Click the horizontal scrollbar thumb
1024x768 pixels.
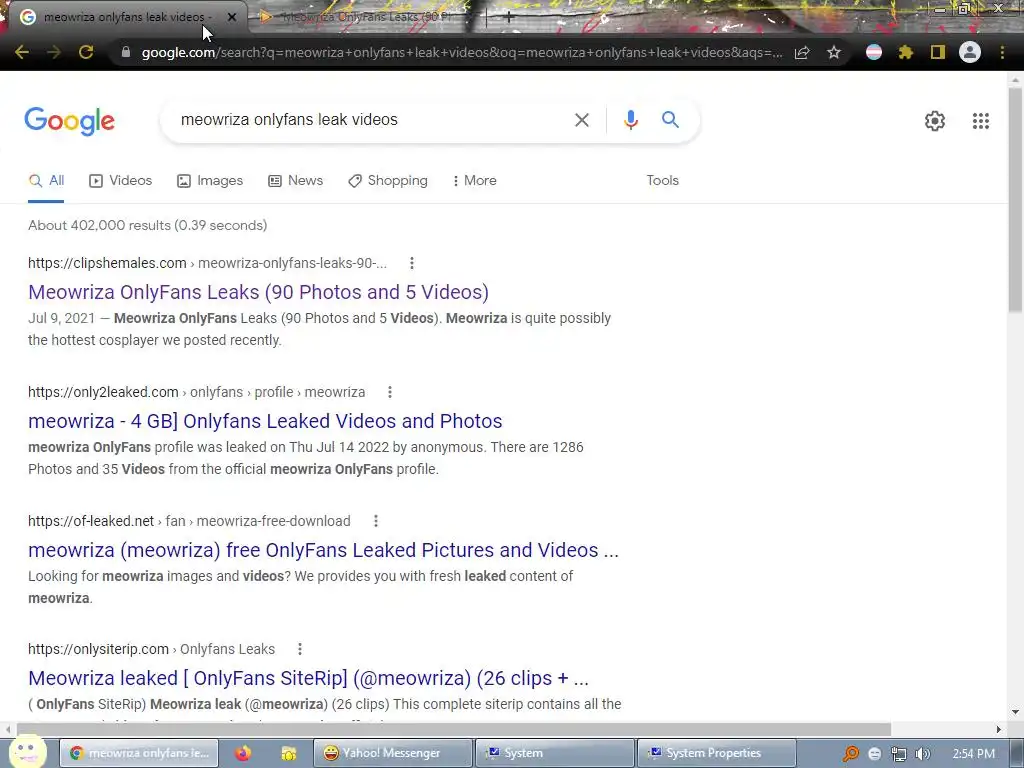[454, 729]
